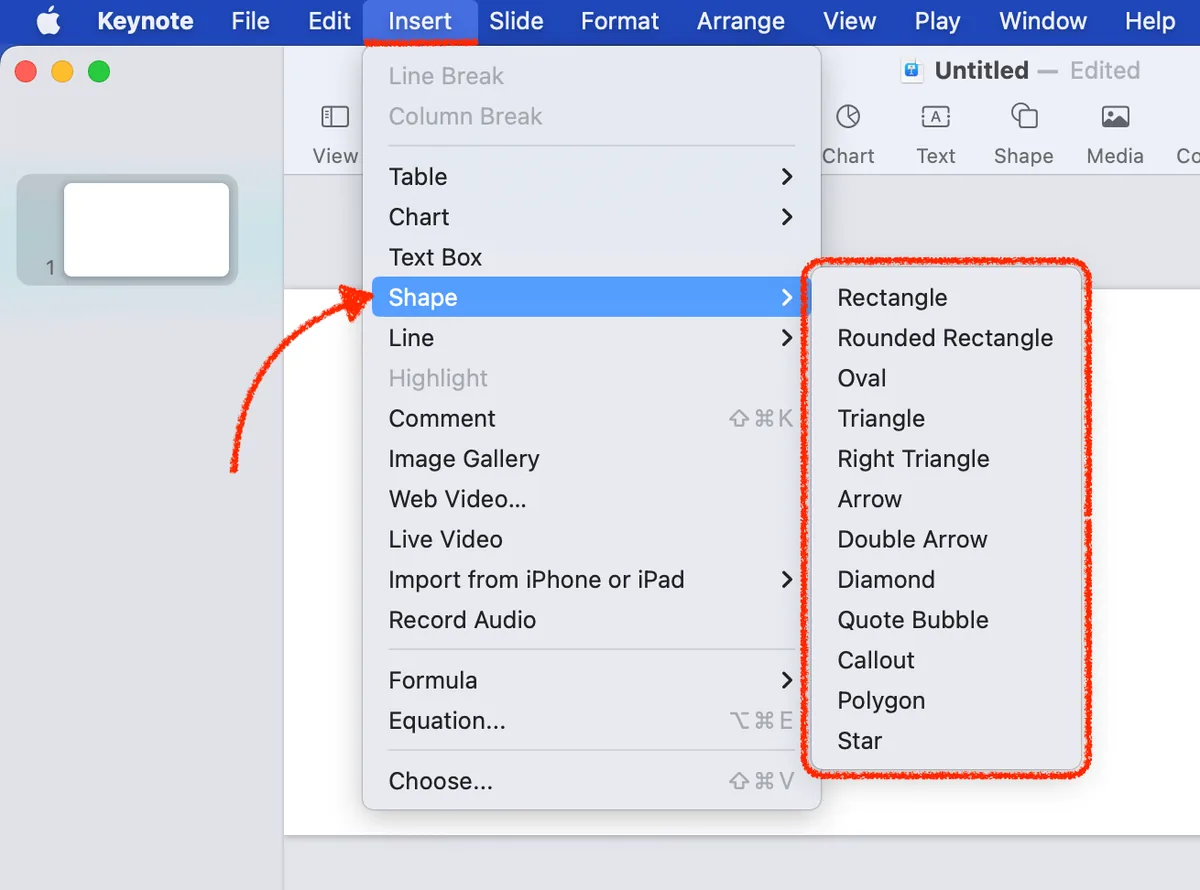This screenshot has height=890, width=1200.
Task: Expand Import from iPhone or iPad submenu
Action: [591, 580]
